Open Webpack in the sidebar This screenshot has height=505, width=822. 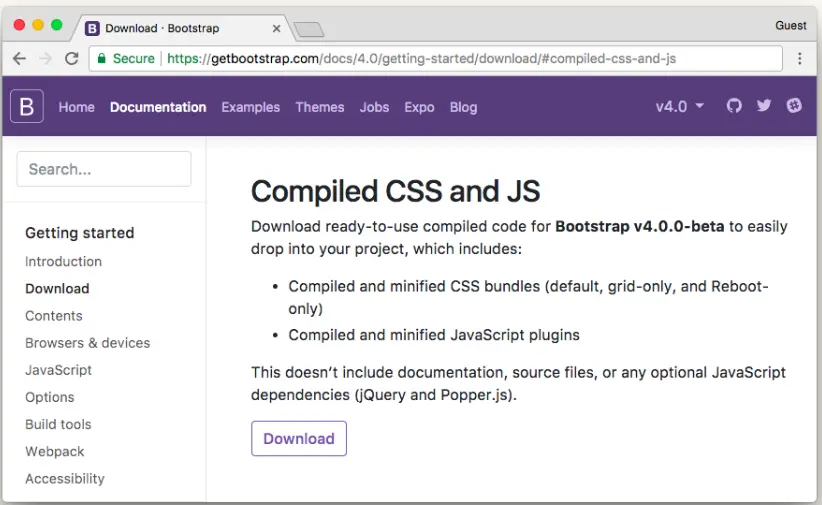click(55, 452)
